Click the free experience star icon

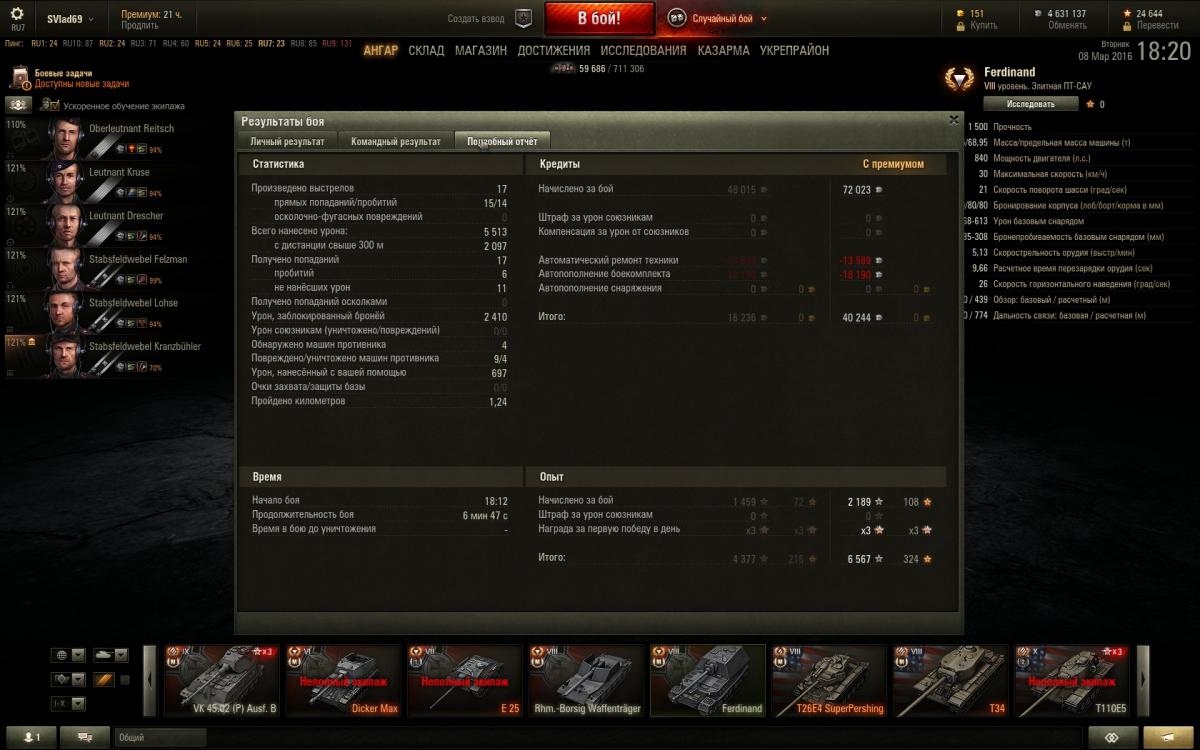[1128, 14]
